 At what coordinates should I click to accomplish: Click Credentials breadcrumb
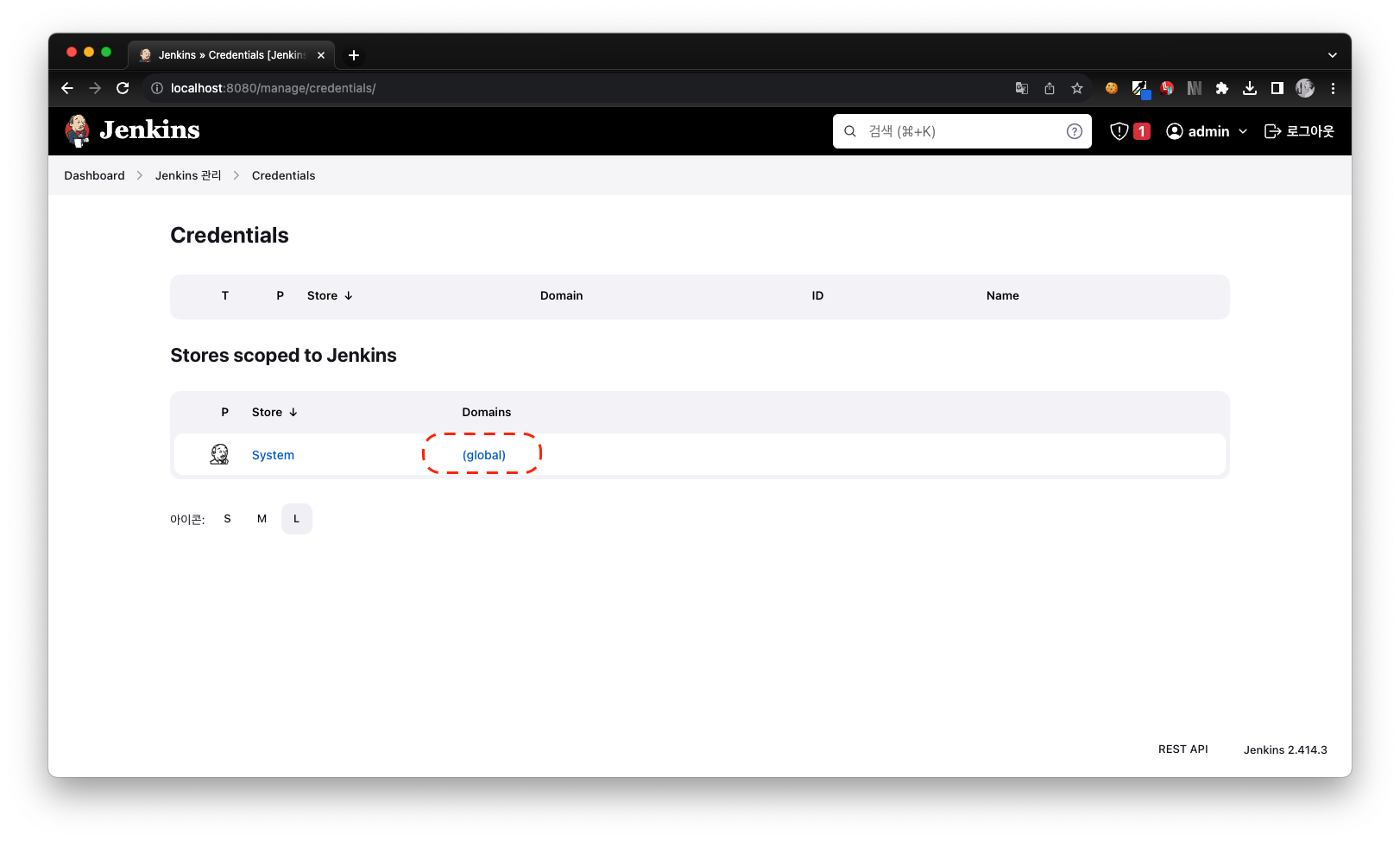[x=283, y=175]
